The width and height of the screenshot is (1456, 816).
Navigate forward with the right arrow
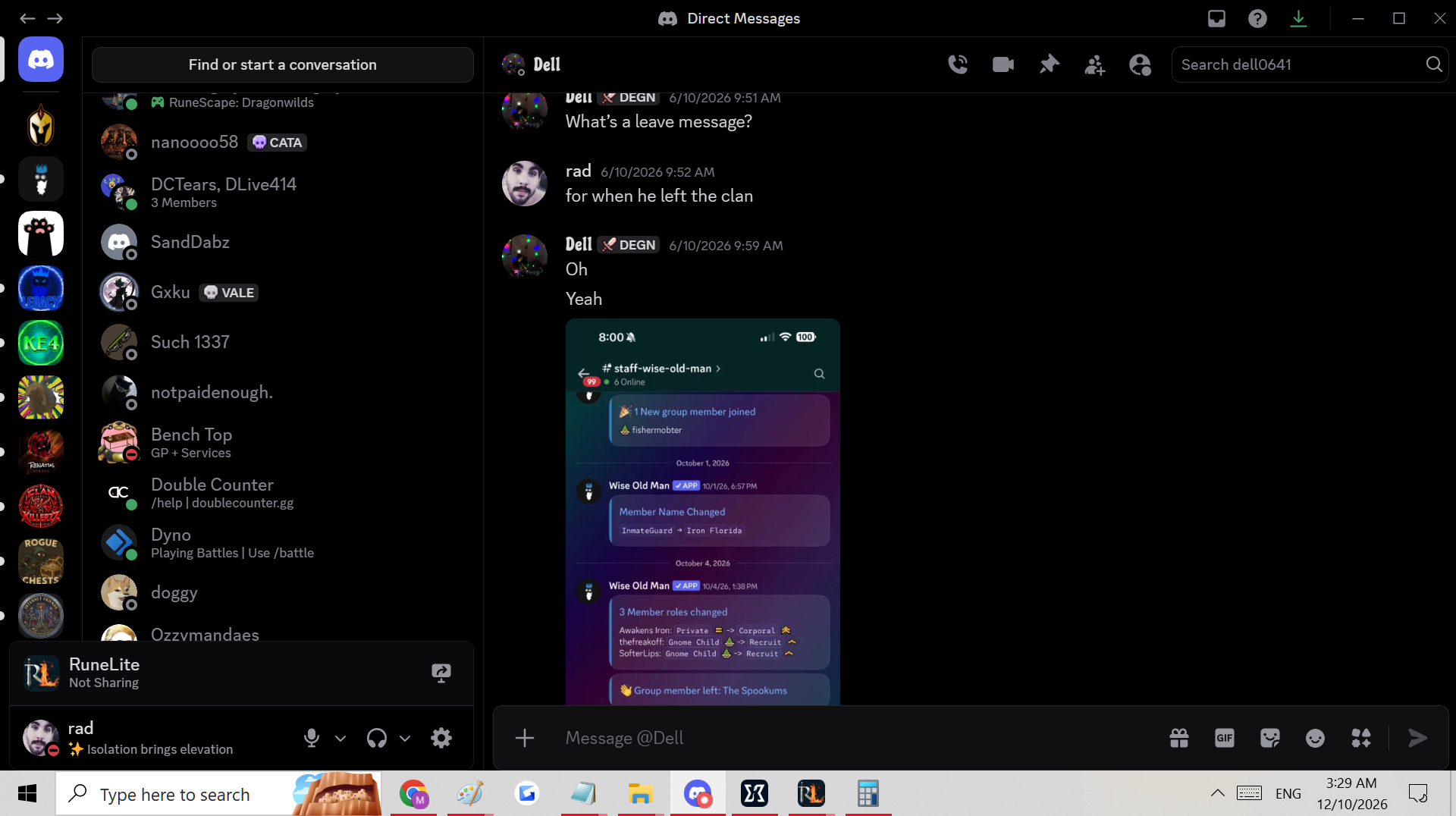pos(55,18)
